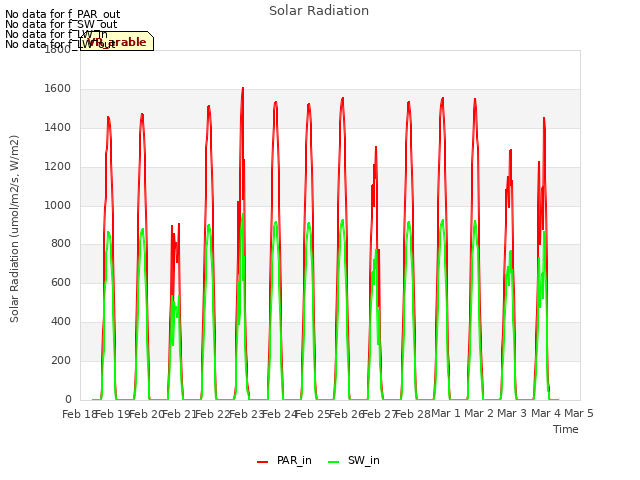Image resolution: width=640 pixels, height=480 pixels.
Task: Click the Time x-axis title
Action: coord(566,429)
